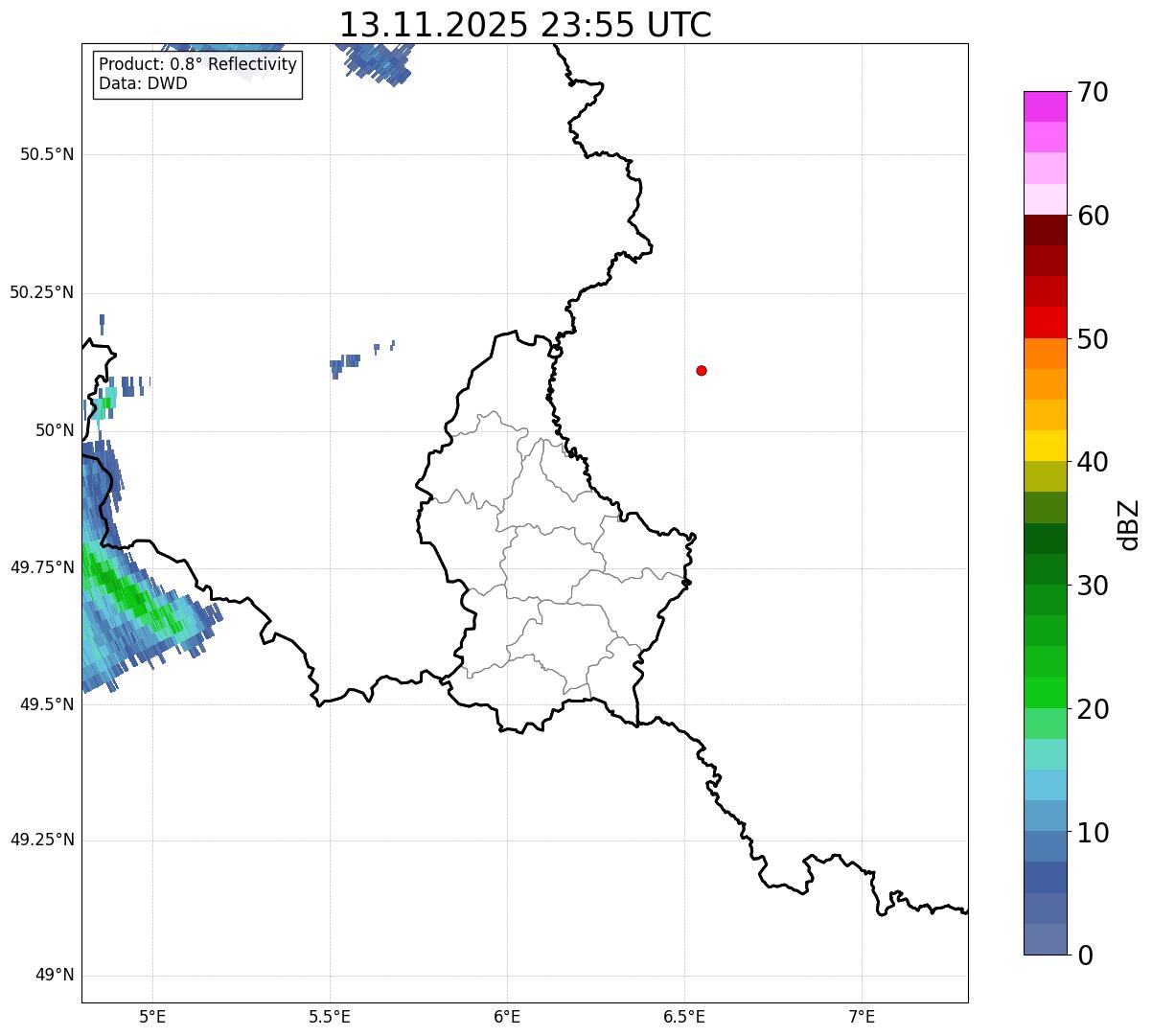Select the 50°N latitude label
Image resolution: width=1152 pixels, height=1036 pixels.
(54, 430)
